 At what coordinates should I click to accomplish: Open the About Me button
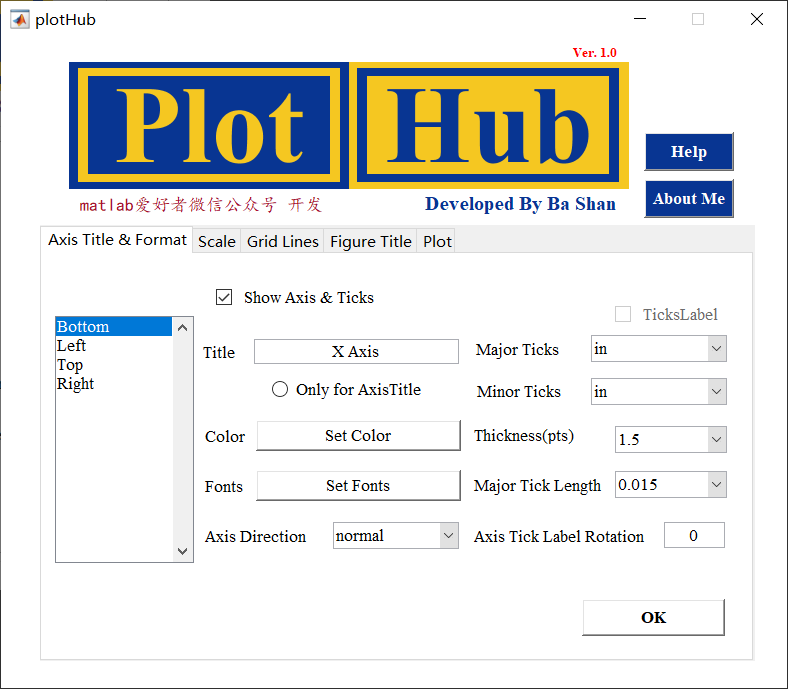point(689,199)
